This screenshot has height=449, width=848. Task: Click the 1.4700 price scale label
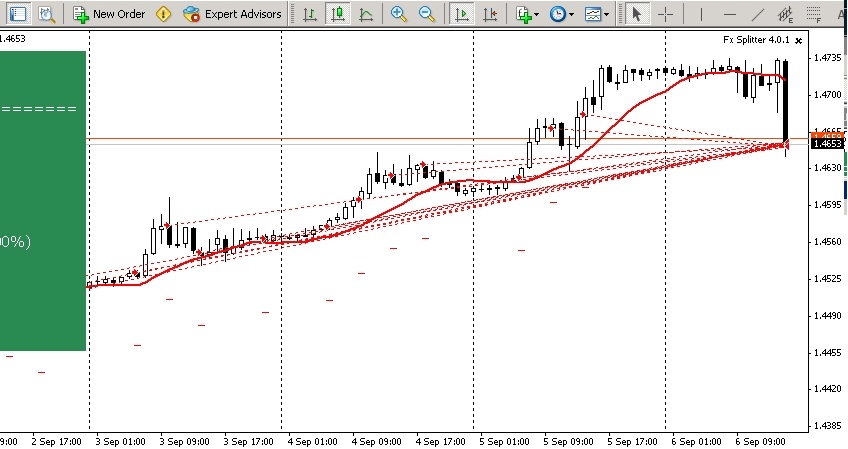tap(827, 95)
